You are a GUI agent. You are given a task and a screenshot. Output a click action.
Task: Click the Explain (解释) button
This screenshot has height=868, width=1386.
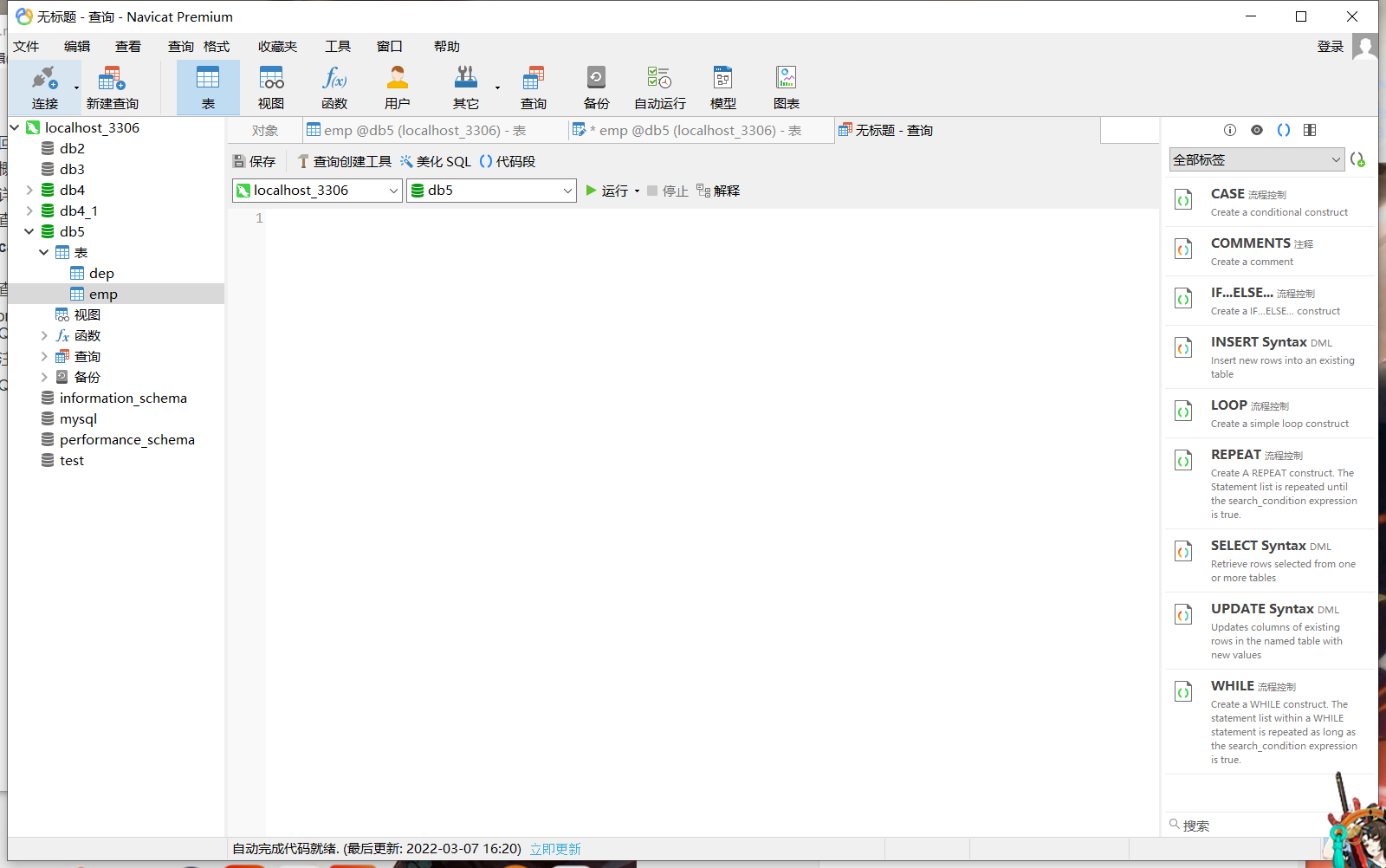pyautogui.click(x=718, y=191)
